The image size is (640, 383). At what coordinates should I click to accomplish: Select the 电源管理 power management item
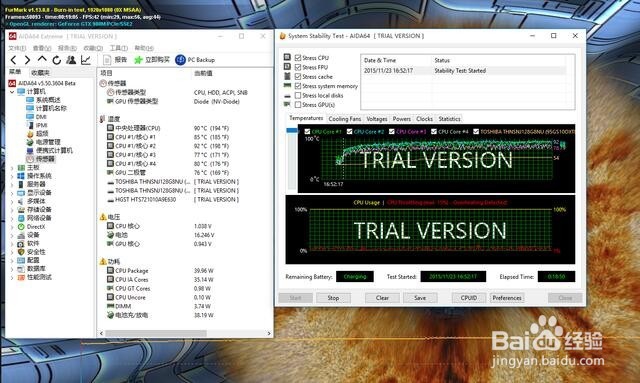coord(44,142)
